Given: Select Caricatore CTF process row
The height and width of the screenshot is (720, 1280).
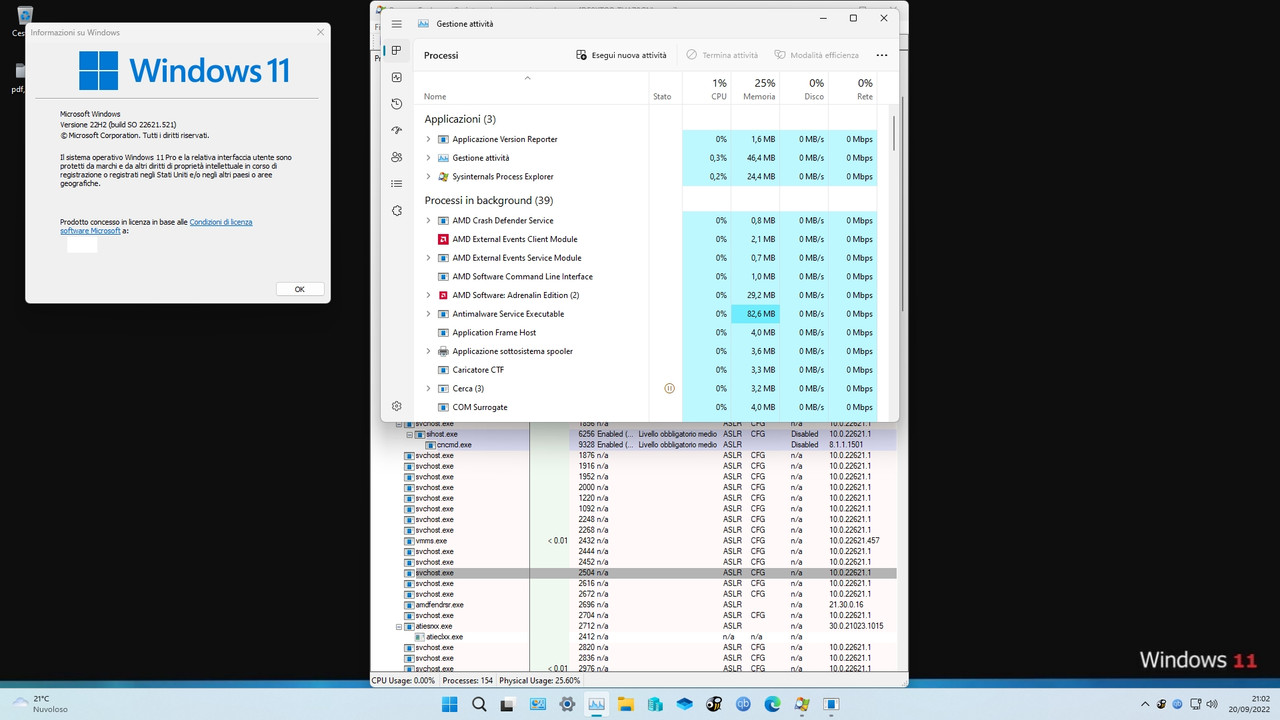Looking at the screenshot, I should click(645, 370).
